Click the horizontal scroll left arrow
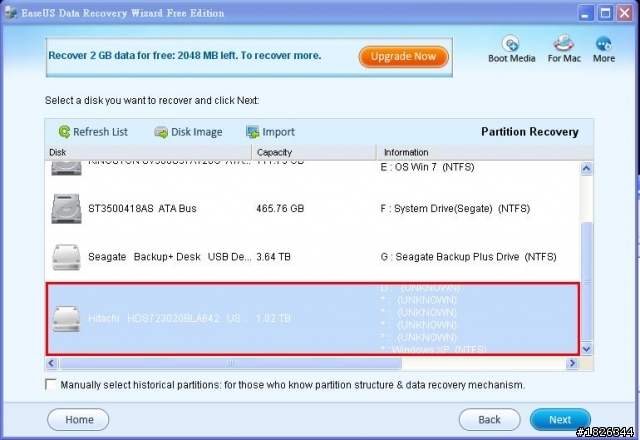Viewport: 640px width, 440px height. point(51,363)
